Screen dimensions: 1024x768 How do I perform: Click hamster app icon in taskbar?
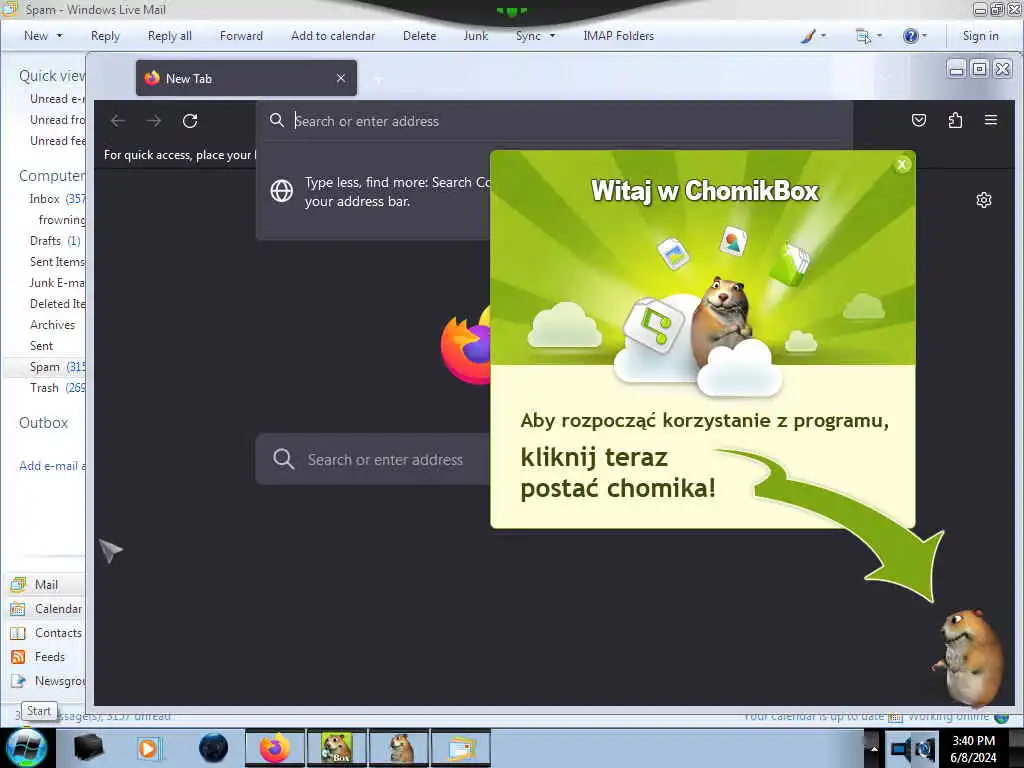coord(399,748)
